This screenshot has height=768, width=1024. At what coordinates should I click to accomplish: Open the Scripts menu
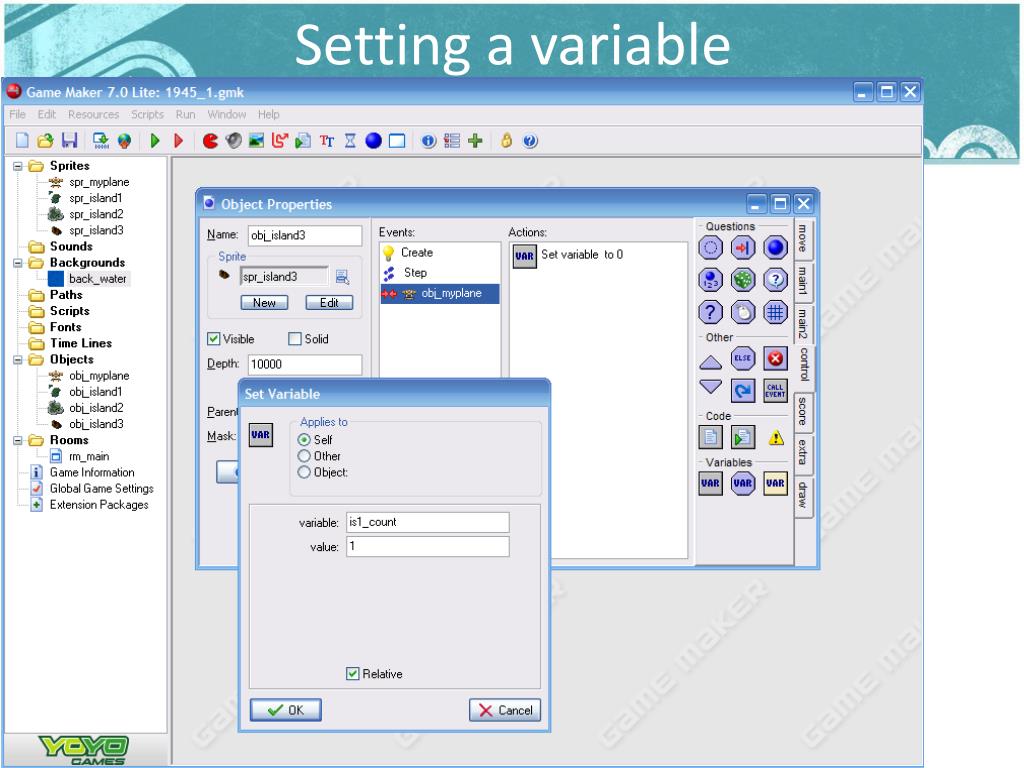pos(148,114)
